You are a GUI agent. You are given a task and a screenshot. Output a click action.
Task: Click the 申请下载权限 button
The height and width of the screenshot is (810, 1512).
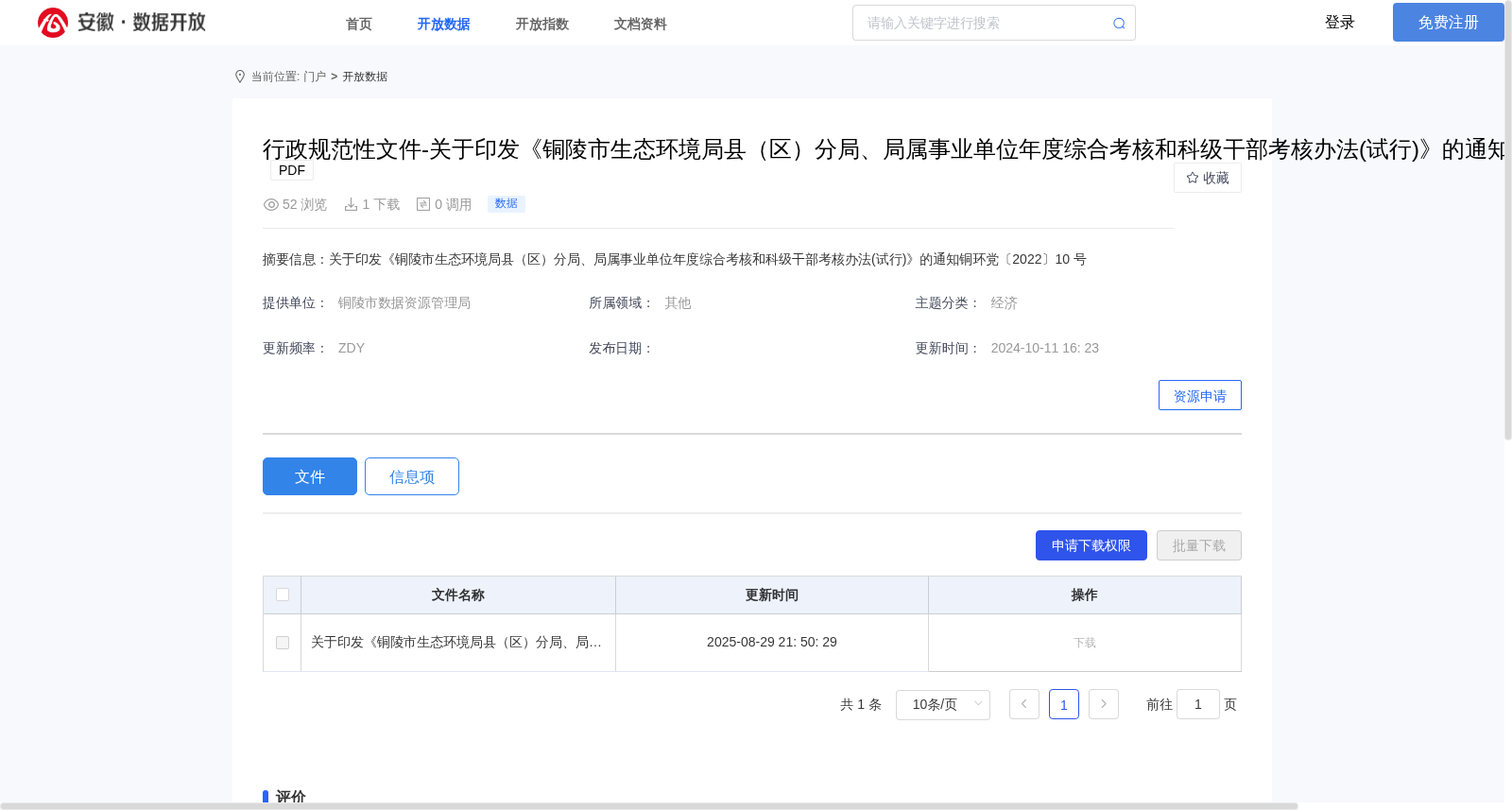1091,545
